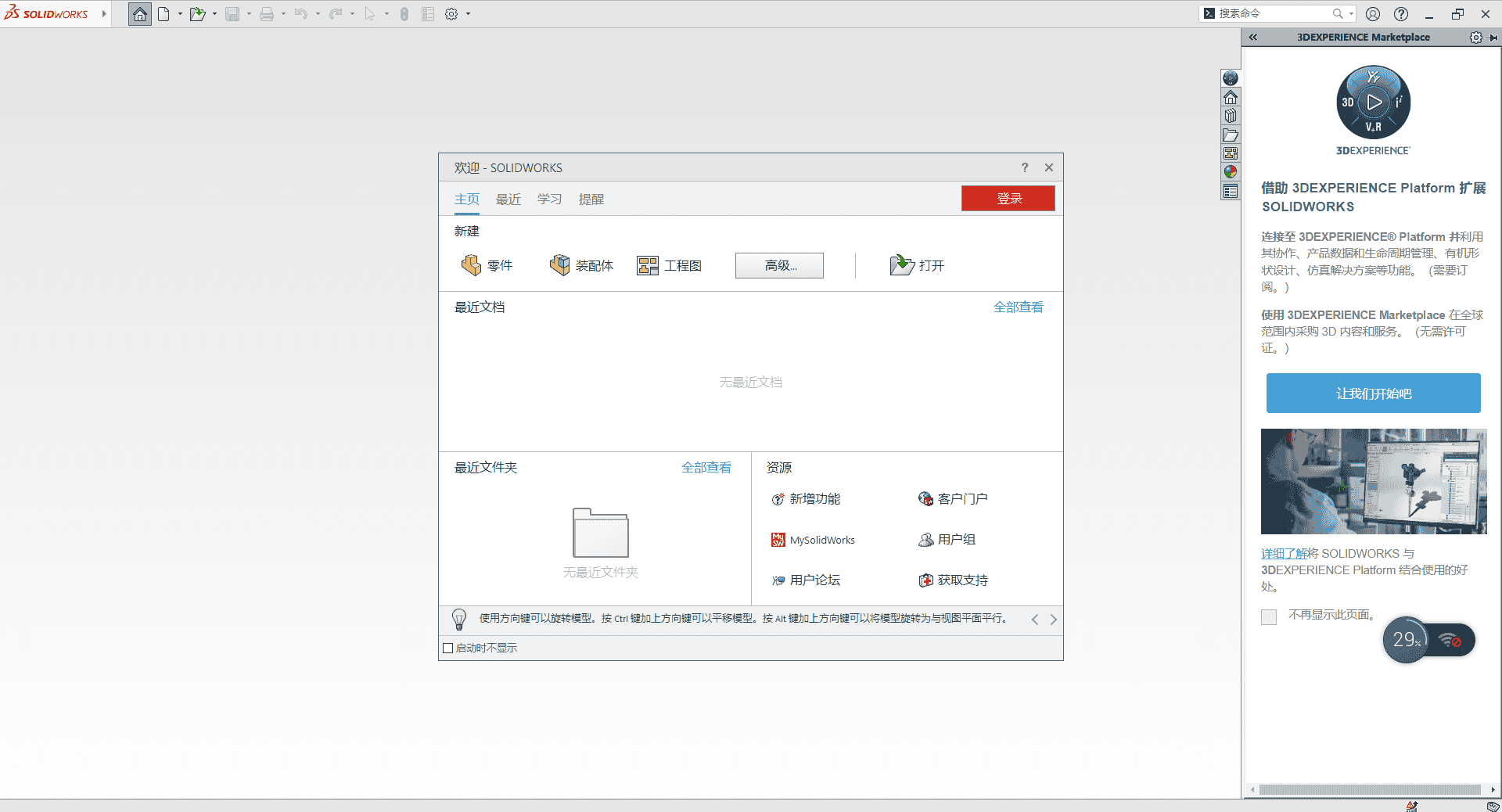Check the 启动时不显示 checkbox

[447, 648]
